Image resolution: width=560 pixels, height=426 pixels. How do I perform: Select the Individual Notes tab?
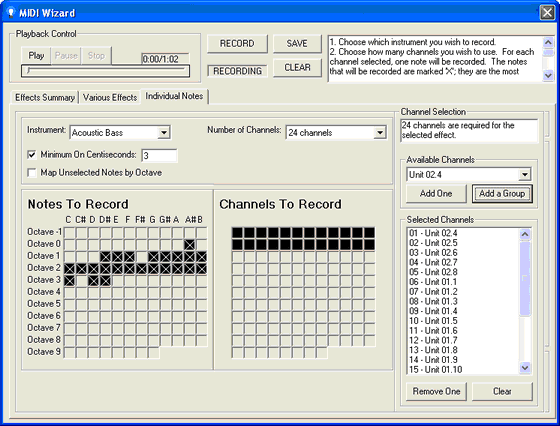174,96
